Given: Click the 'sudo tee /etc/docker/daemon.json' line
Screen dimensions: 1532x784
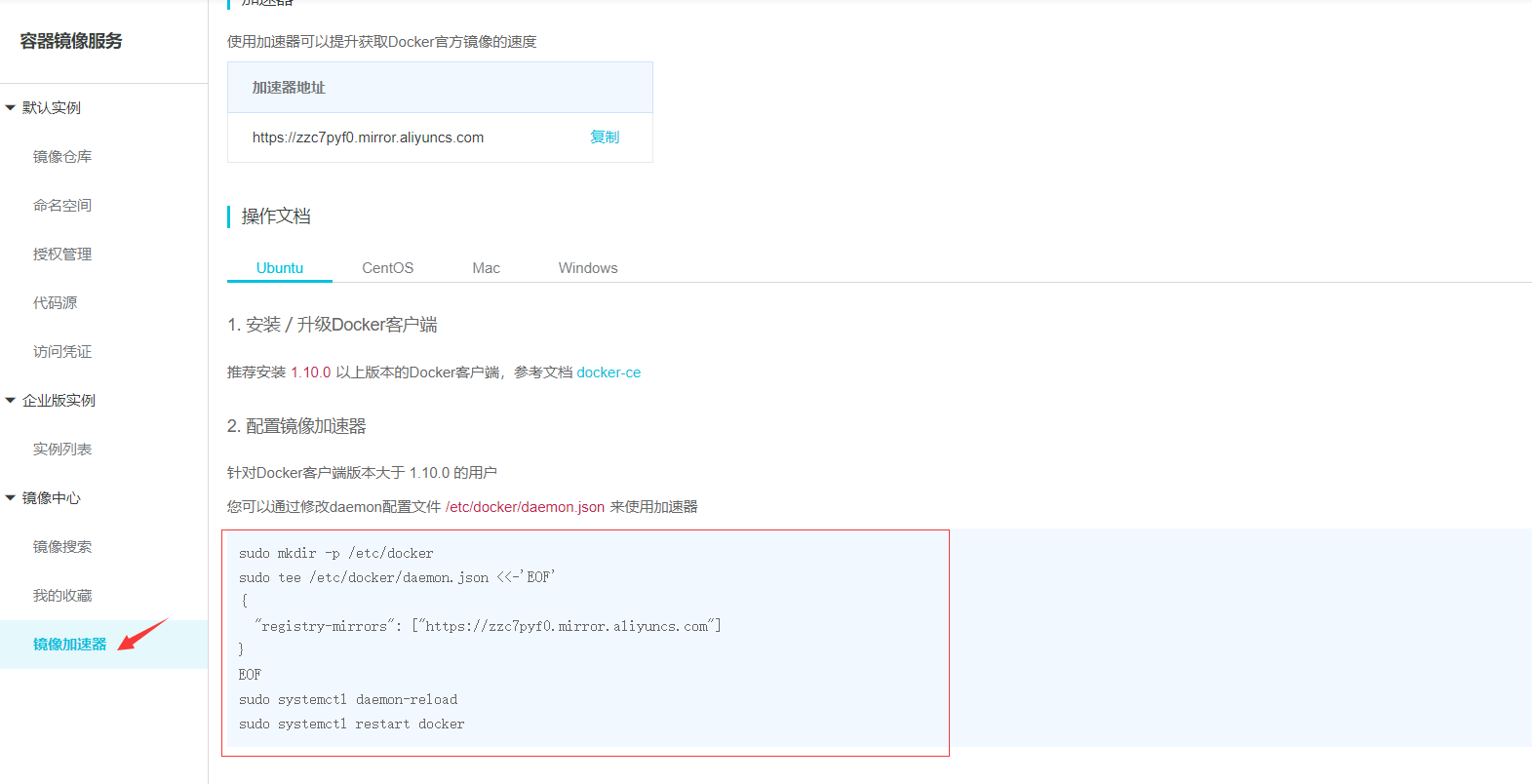Looking at the screenshot, I should (x=397, y=577).
